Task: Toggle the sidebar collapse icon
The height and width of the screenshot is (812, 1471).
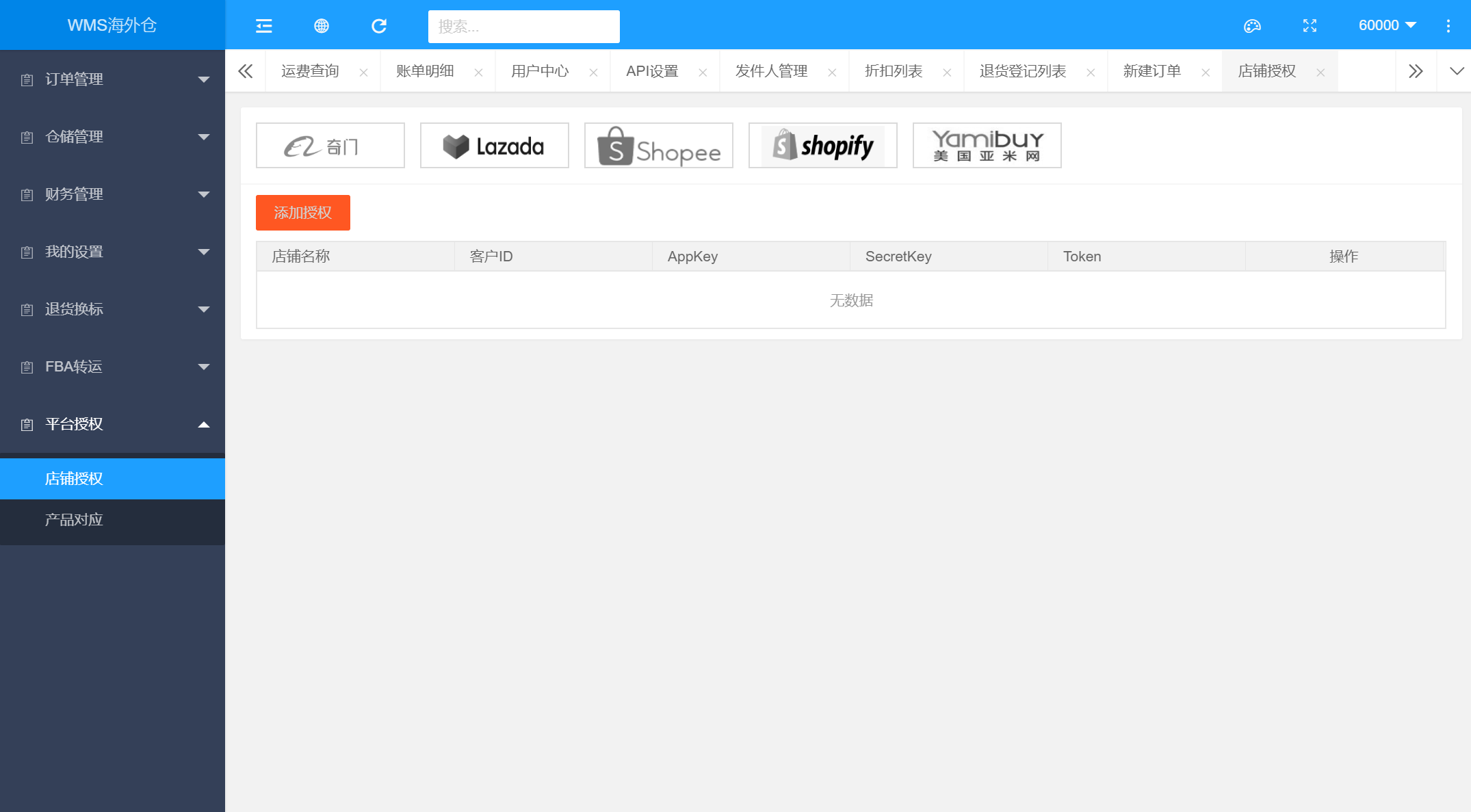Action: pos(263,26)
